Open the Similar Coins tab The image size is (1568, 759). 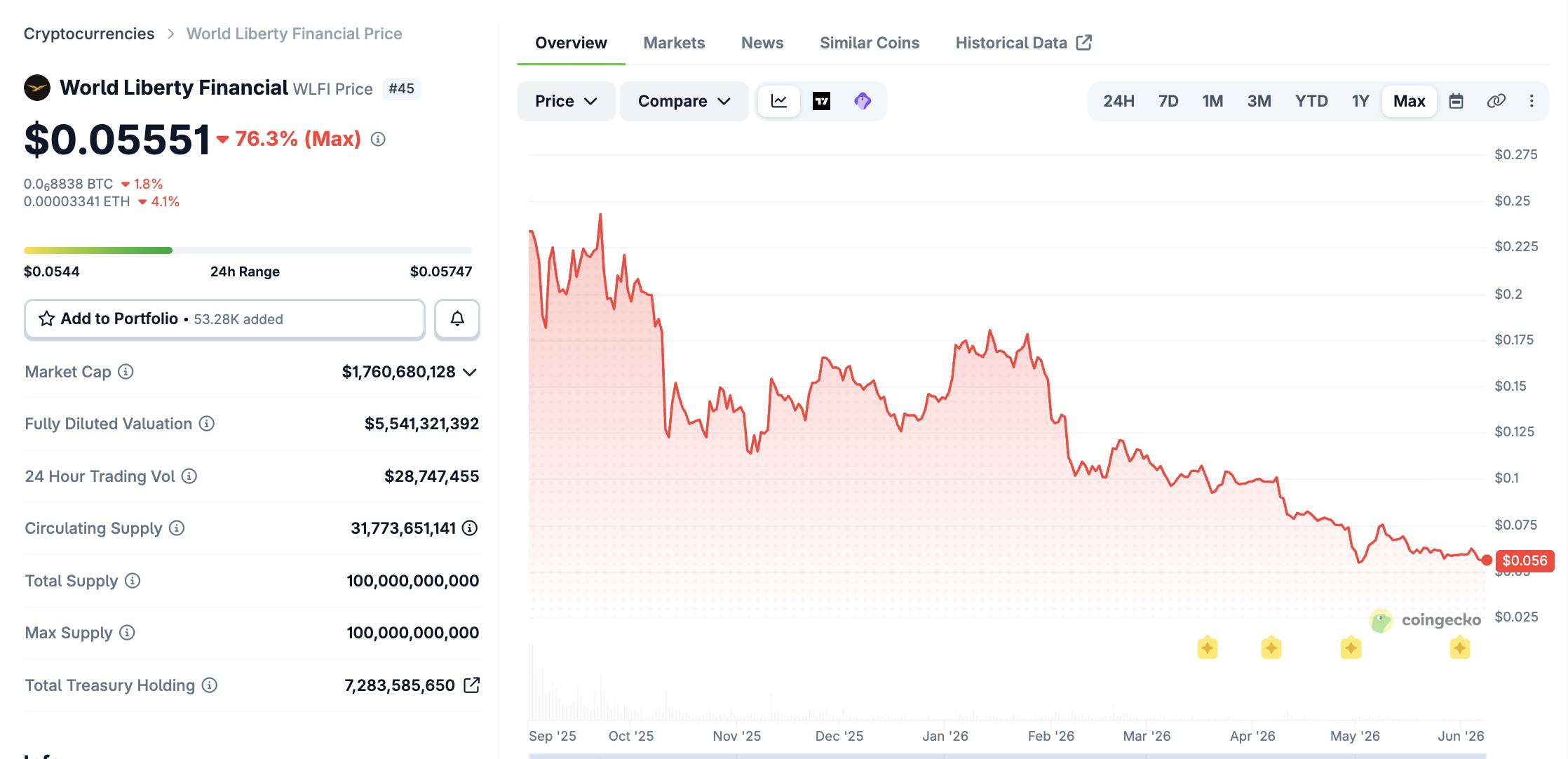point(870,43)
